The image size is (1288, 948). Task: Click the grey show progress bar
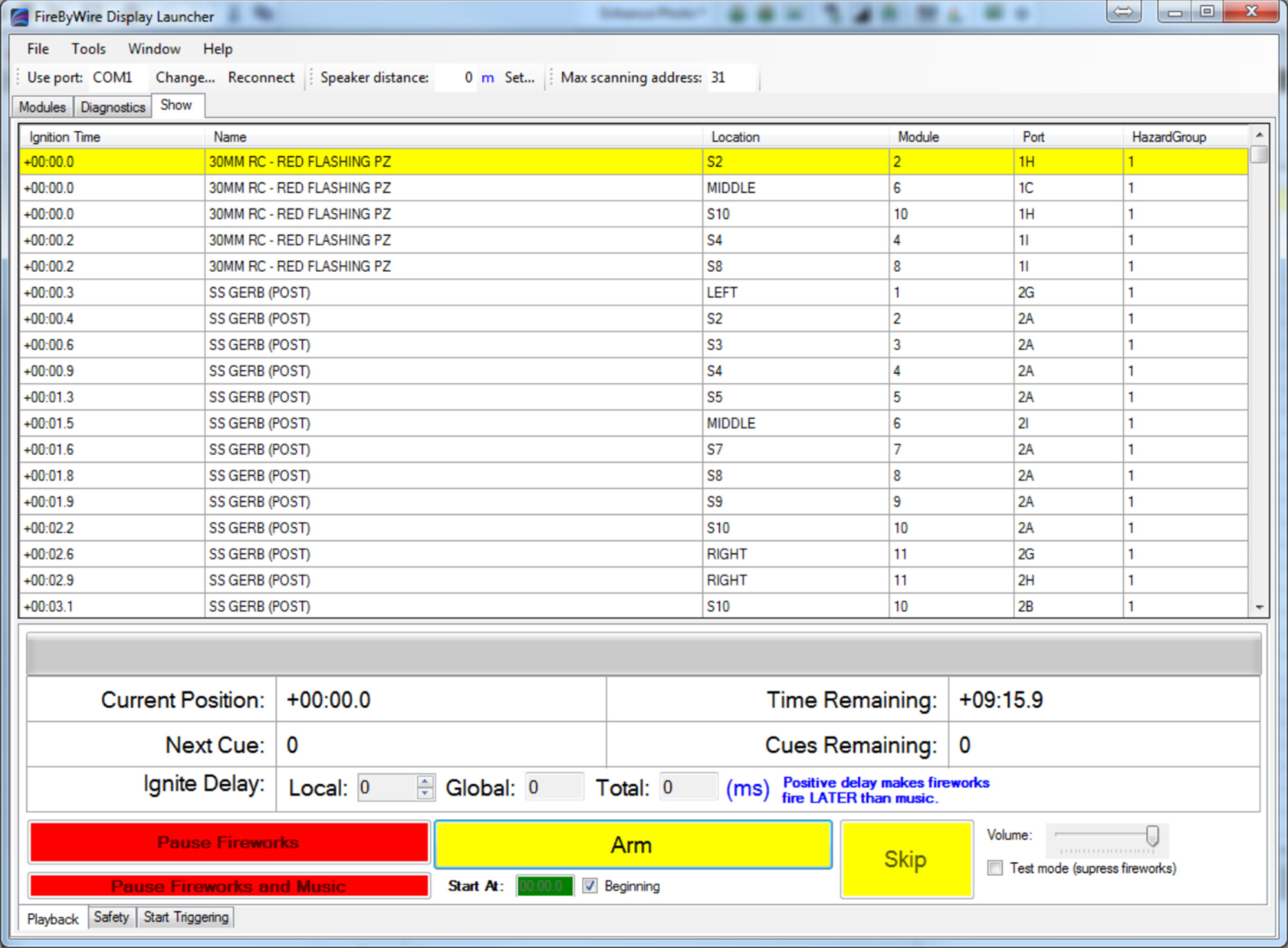(643, 654)
